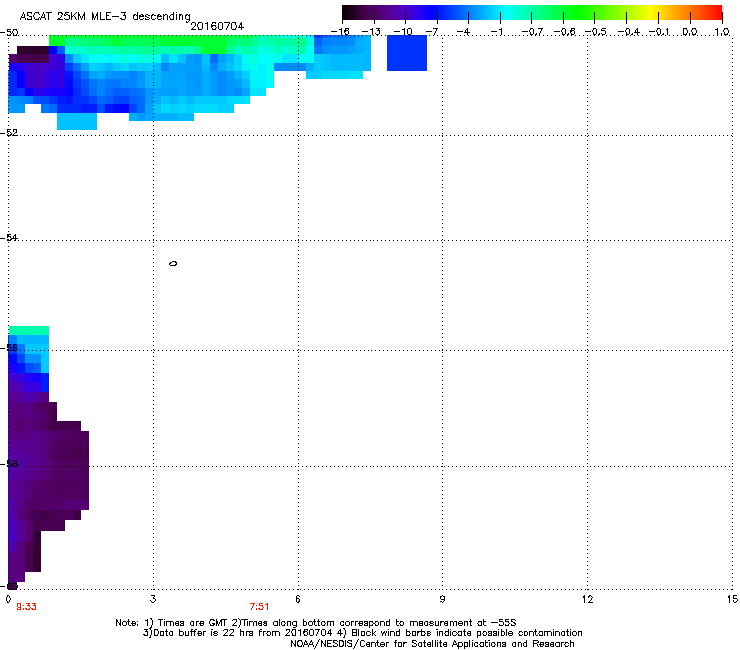
Task: Click the title 'ASCAT 25KM MLE-3 descending'
Action: point(105,17)
